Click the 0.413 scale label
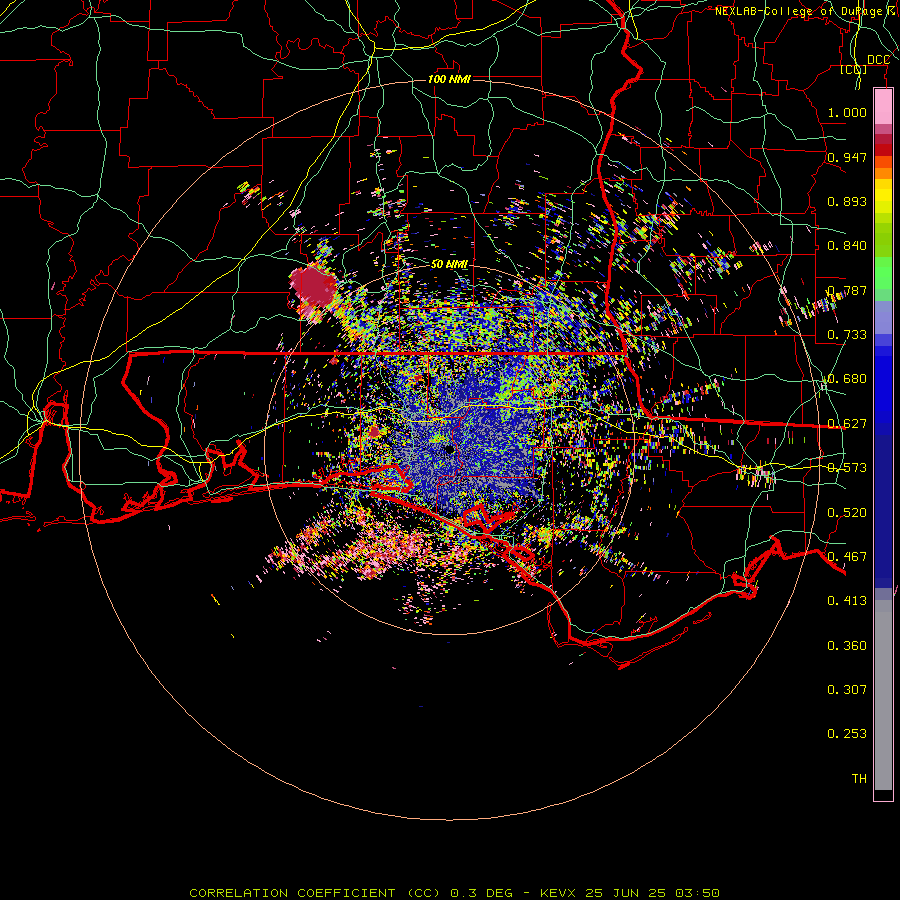 [x=847, y=601]
